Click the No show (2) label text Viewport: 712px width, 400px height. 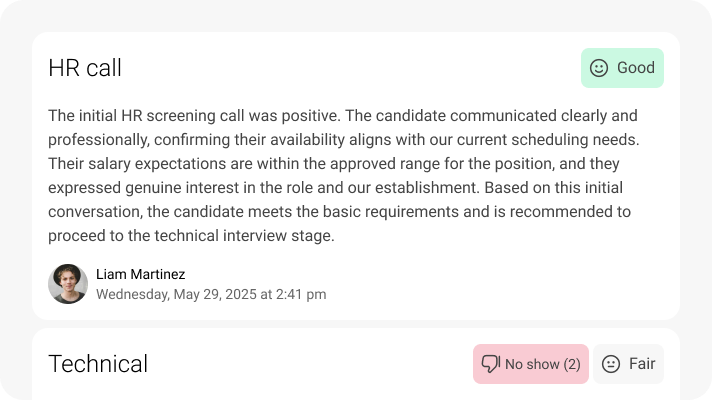click(x=542, y=364)
